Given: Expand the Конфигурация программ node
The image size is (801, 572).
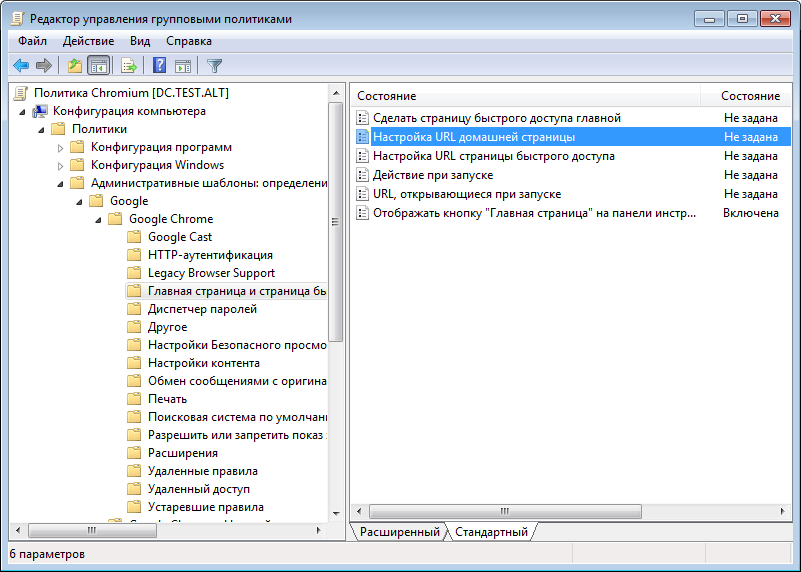Looking at the screenshot, I should [x=60, y=147].
